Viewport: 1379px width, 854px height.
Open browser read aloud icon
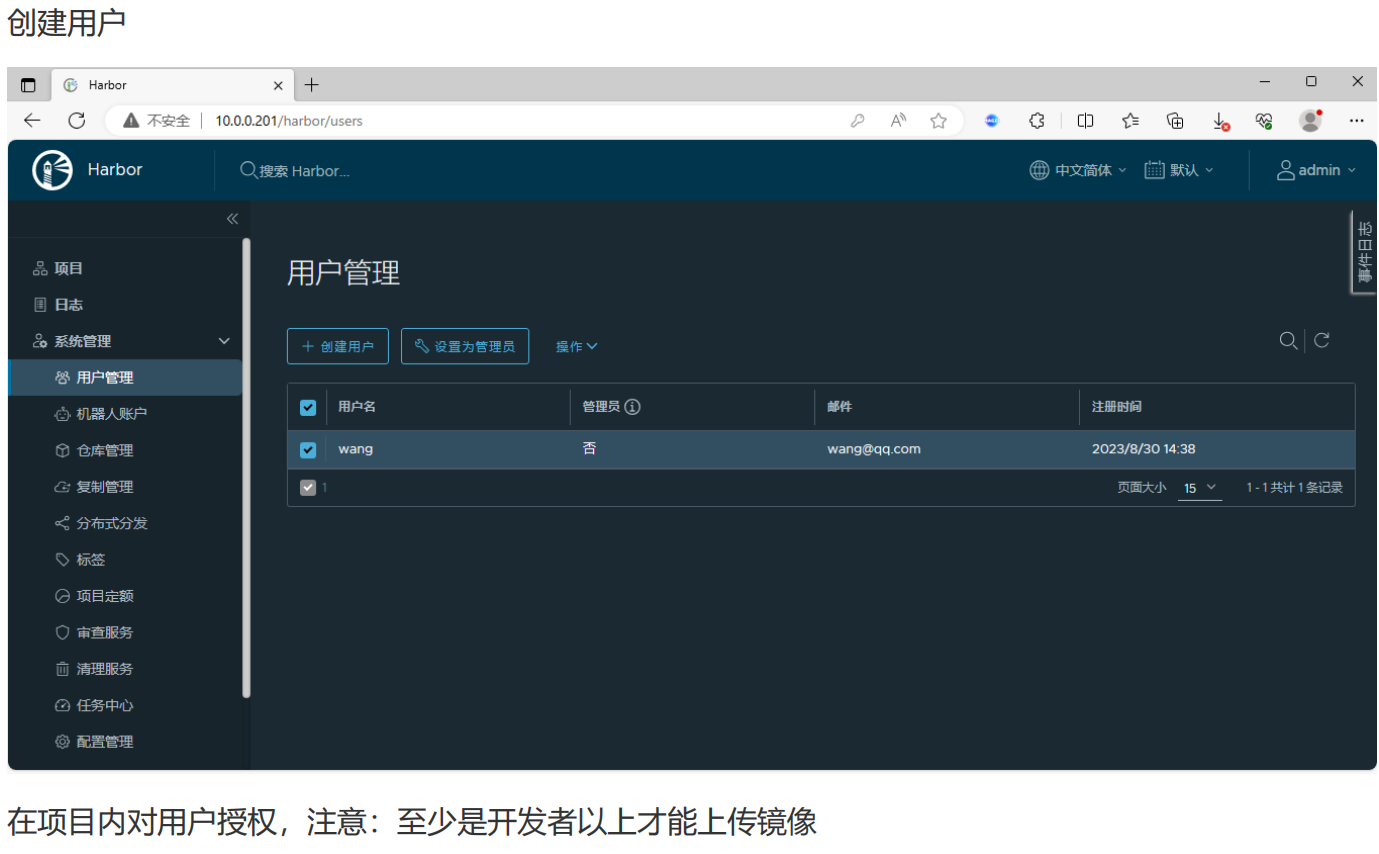click(898, 121)
